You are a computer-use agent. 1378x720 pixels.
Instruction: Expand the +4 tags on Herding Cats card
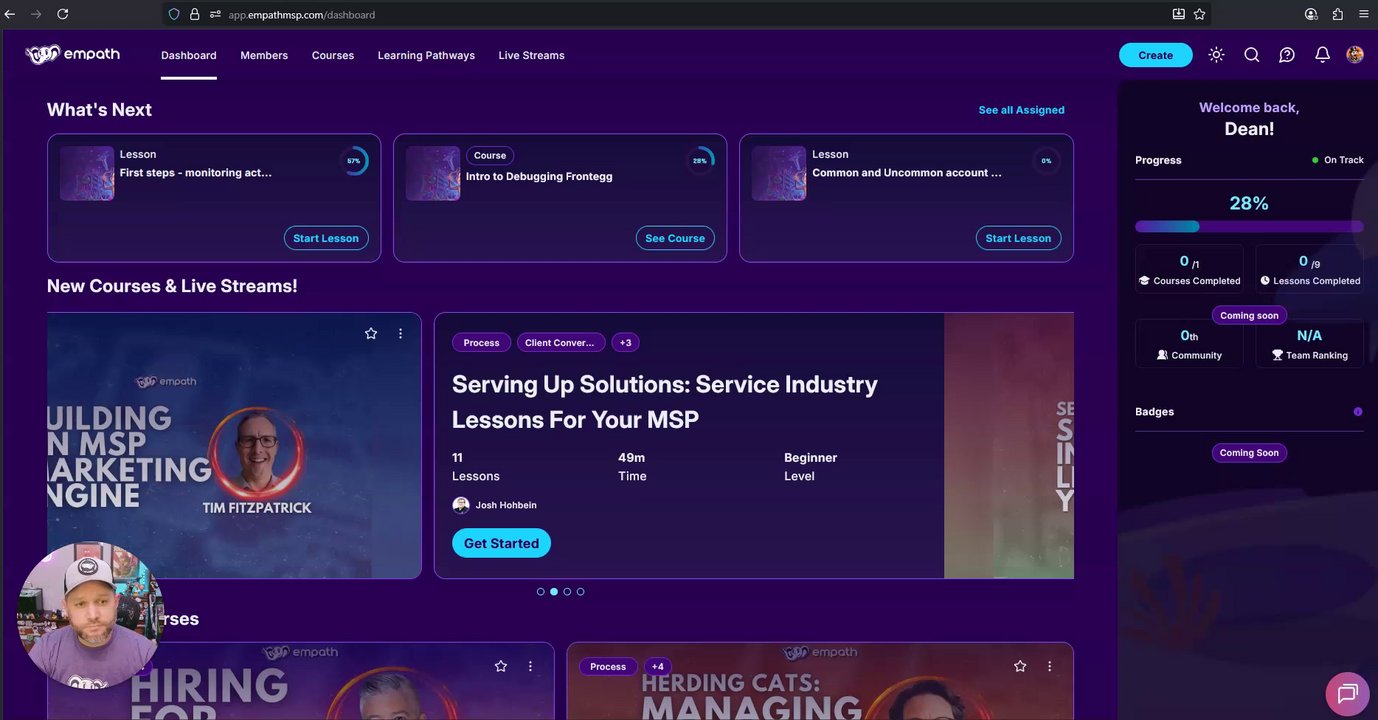[x=657, y=666]
